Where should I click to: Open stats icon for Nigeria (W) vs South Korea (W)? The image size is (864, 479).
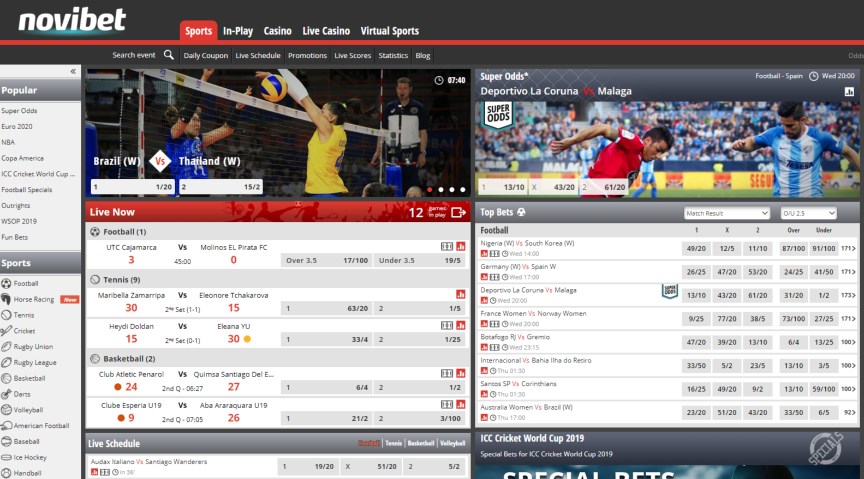point(484,254)
